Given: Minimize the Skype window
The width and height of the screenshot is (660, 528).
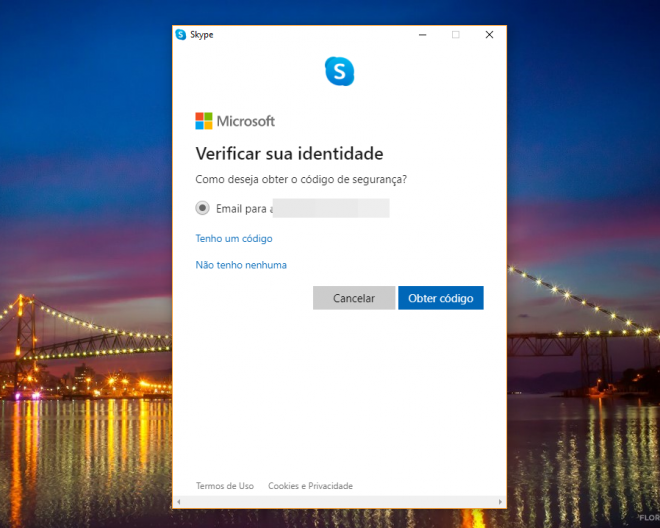Looking at the screenshot, I should 423,35.
